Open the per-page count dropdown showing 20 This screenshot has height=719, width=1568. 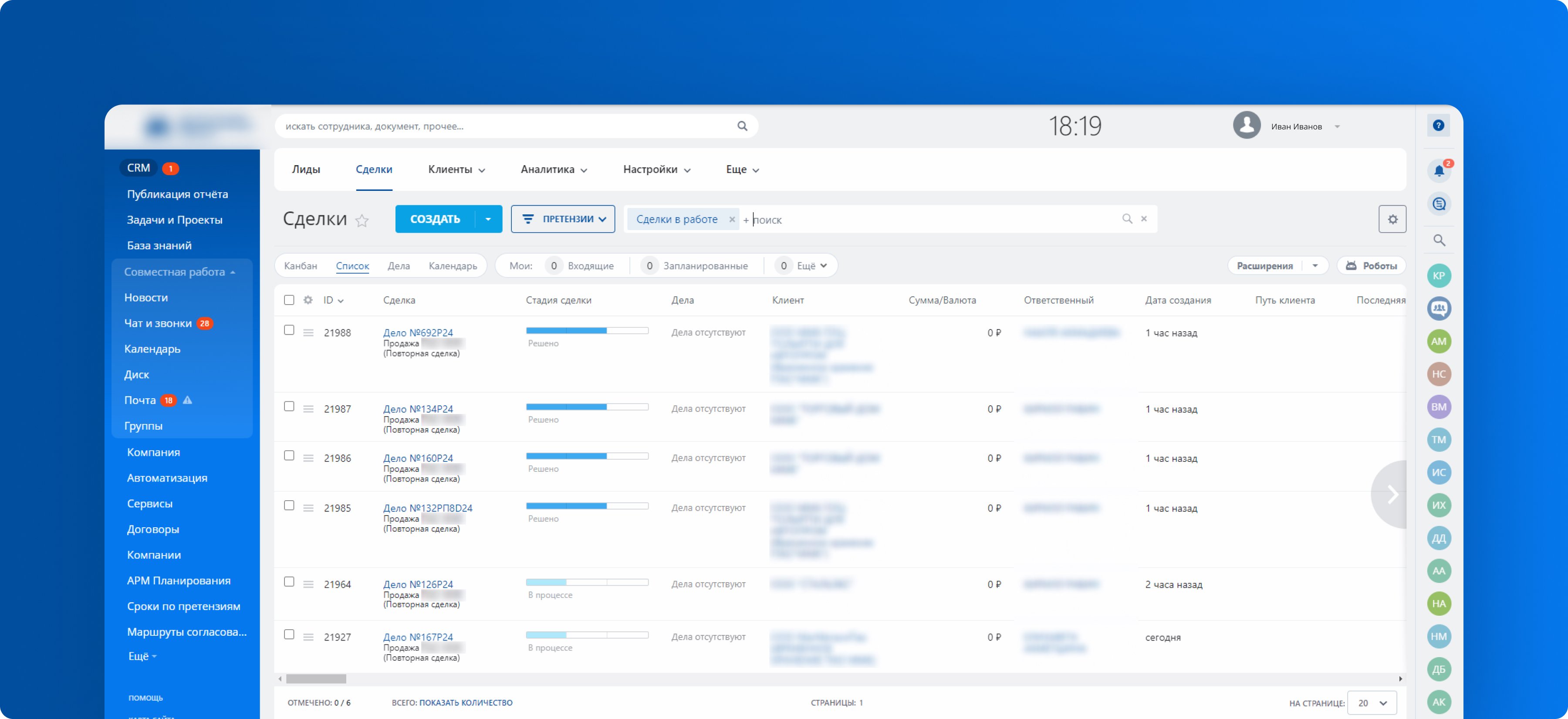(x=1372, y=702)
